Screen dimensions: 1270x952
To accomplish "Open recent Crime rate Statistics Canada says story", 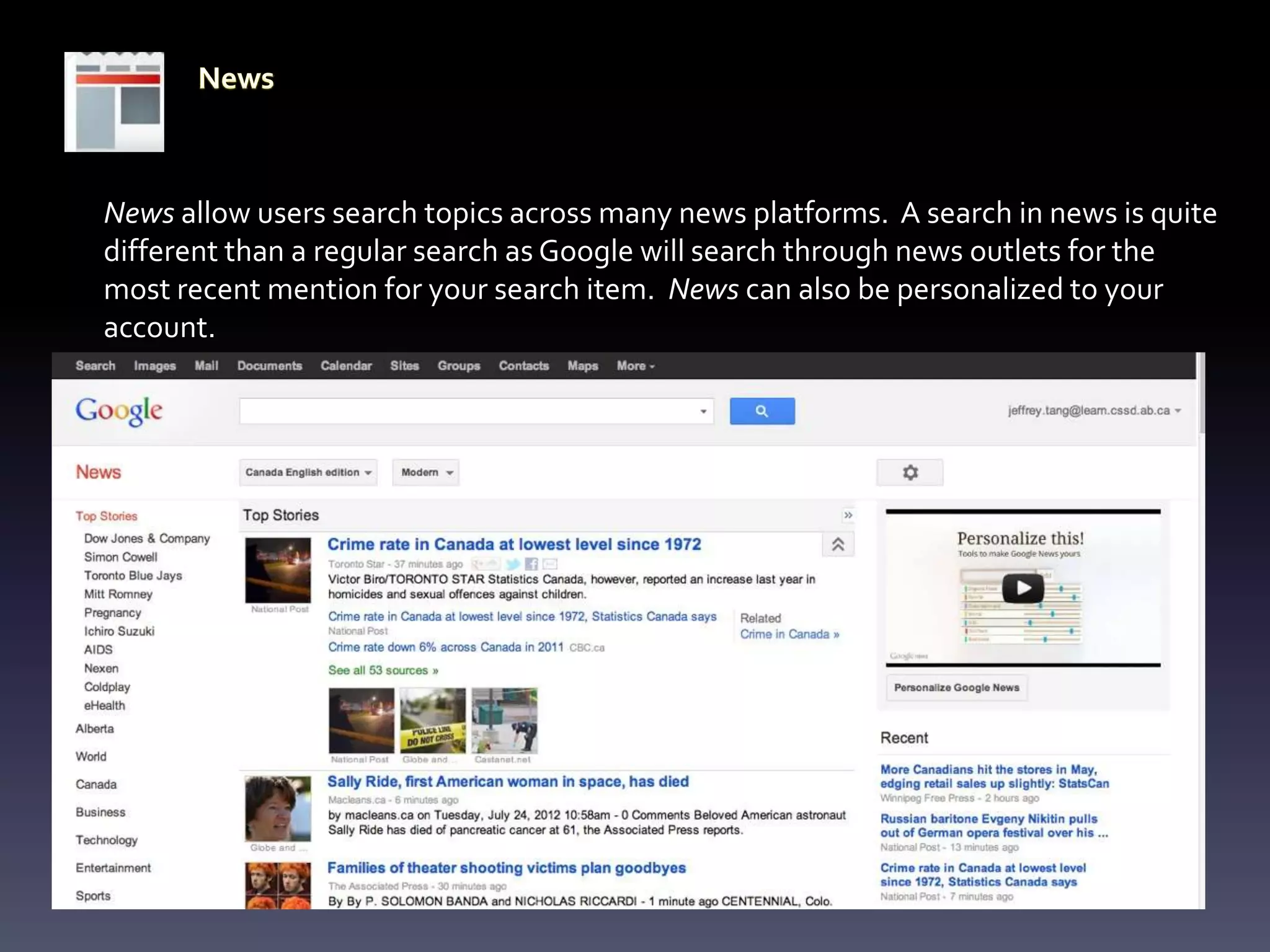I will click(983, 875).
